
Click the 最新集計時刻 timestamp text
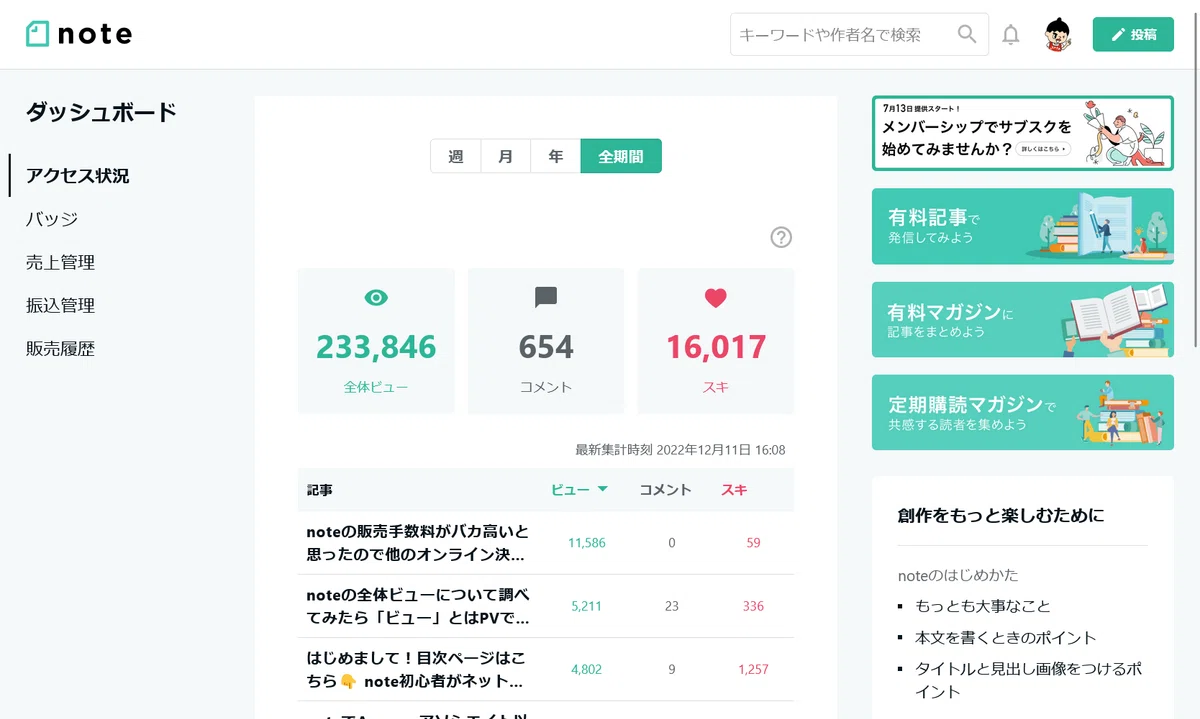pos(680,450)
